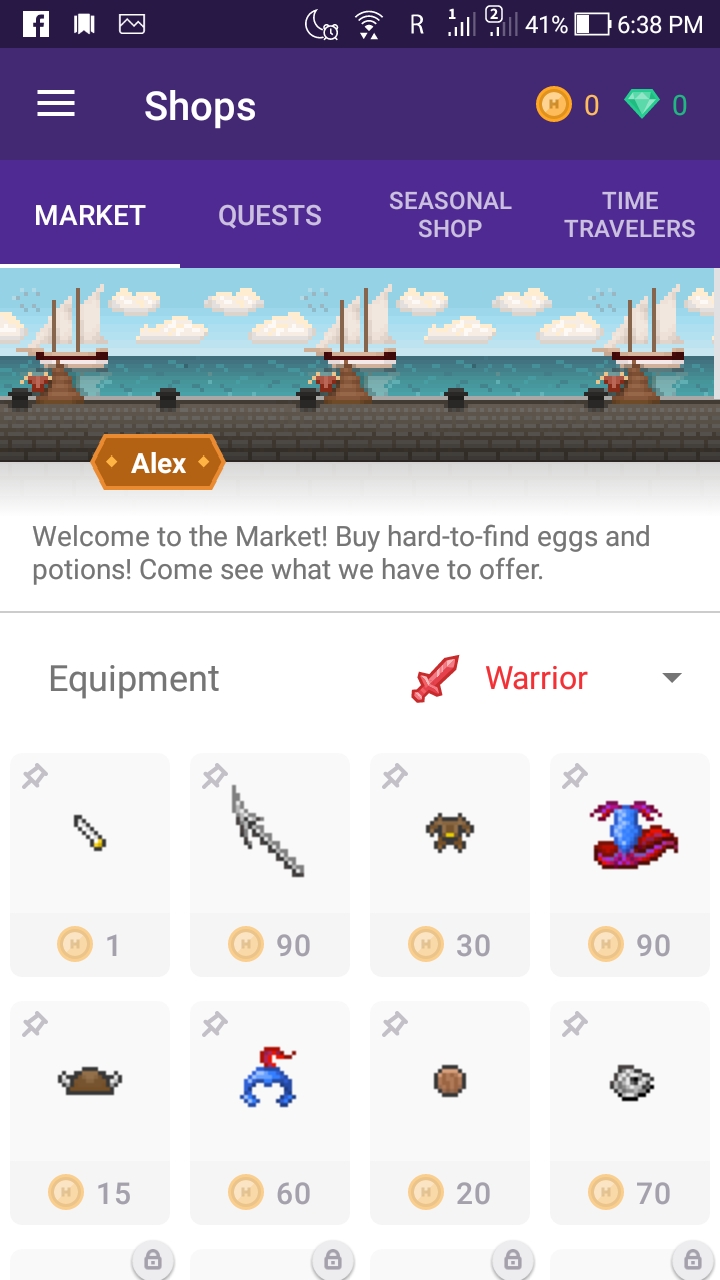This screenshot has height=1280, width=720.
Task: Tap the green gem balance icon
Action: [642, 104]
